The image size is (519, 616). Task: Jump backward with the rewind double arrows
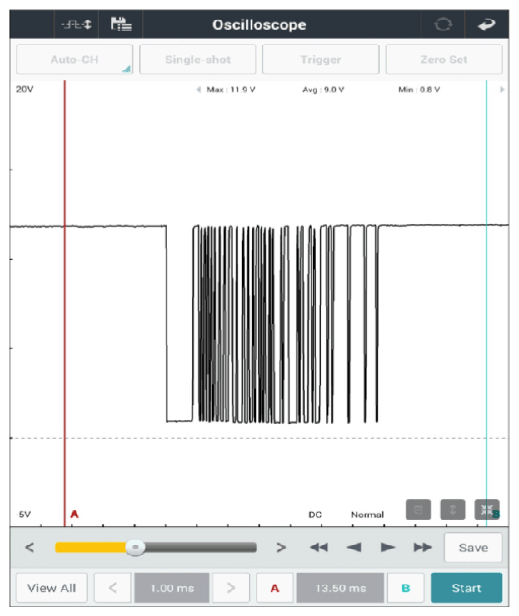pyautogui.click(x=319, y=547)
